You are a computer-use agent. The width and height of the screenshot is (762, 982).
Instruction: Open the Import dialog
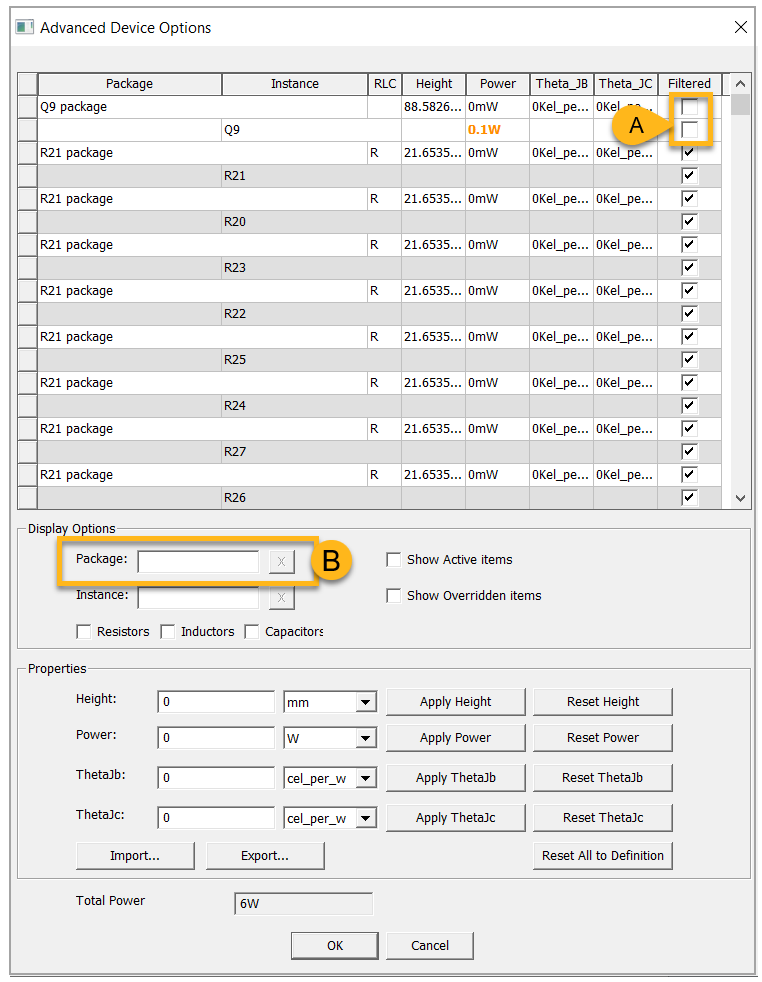click(x=135, y=856)
